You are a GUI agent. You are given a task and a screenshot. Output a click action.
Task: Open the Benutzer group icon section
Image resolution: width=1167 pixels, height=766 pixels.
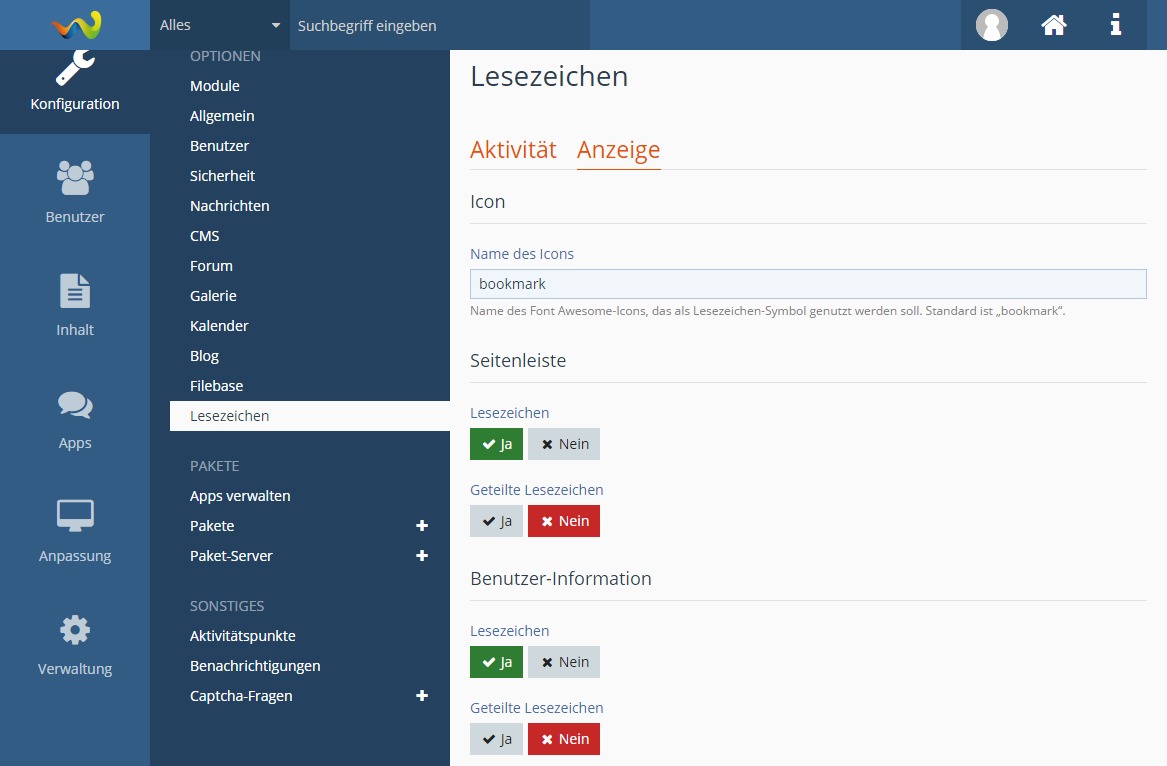(75, 191)
